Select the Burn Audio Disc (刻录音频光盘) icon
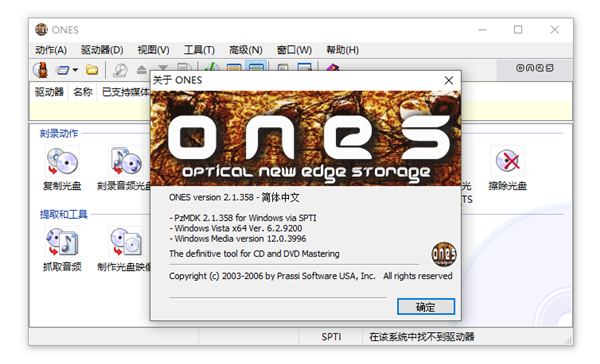Image resolution: width=600 pixels, height=364 pixels. [x=124, y=168]
